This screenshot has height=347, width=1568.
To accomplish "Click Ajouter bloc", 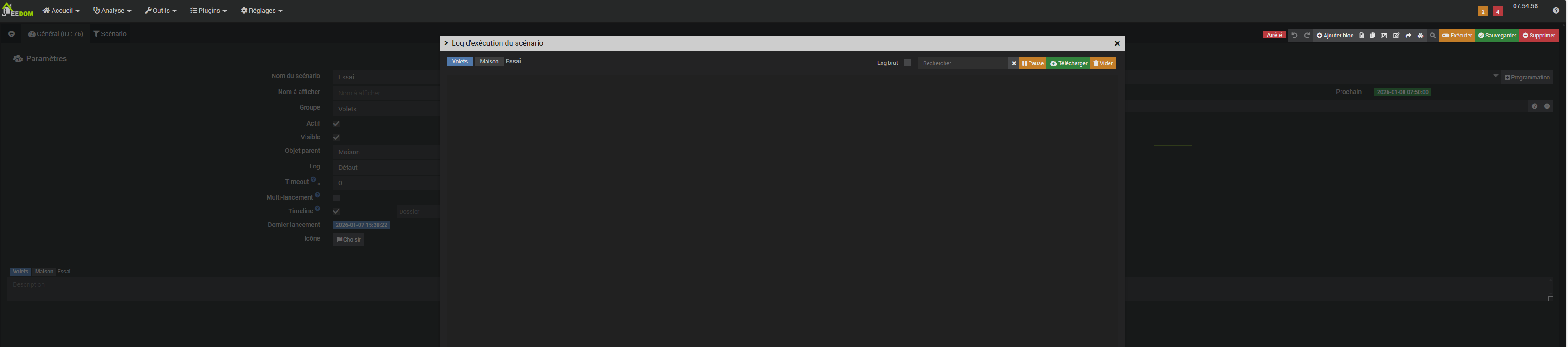I will pyautogui.click(x=1335, y=35).
